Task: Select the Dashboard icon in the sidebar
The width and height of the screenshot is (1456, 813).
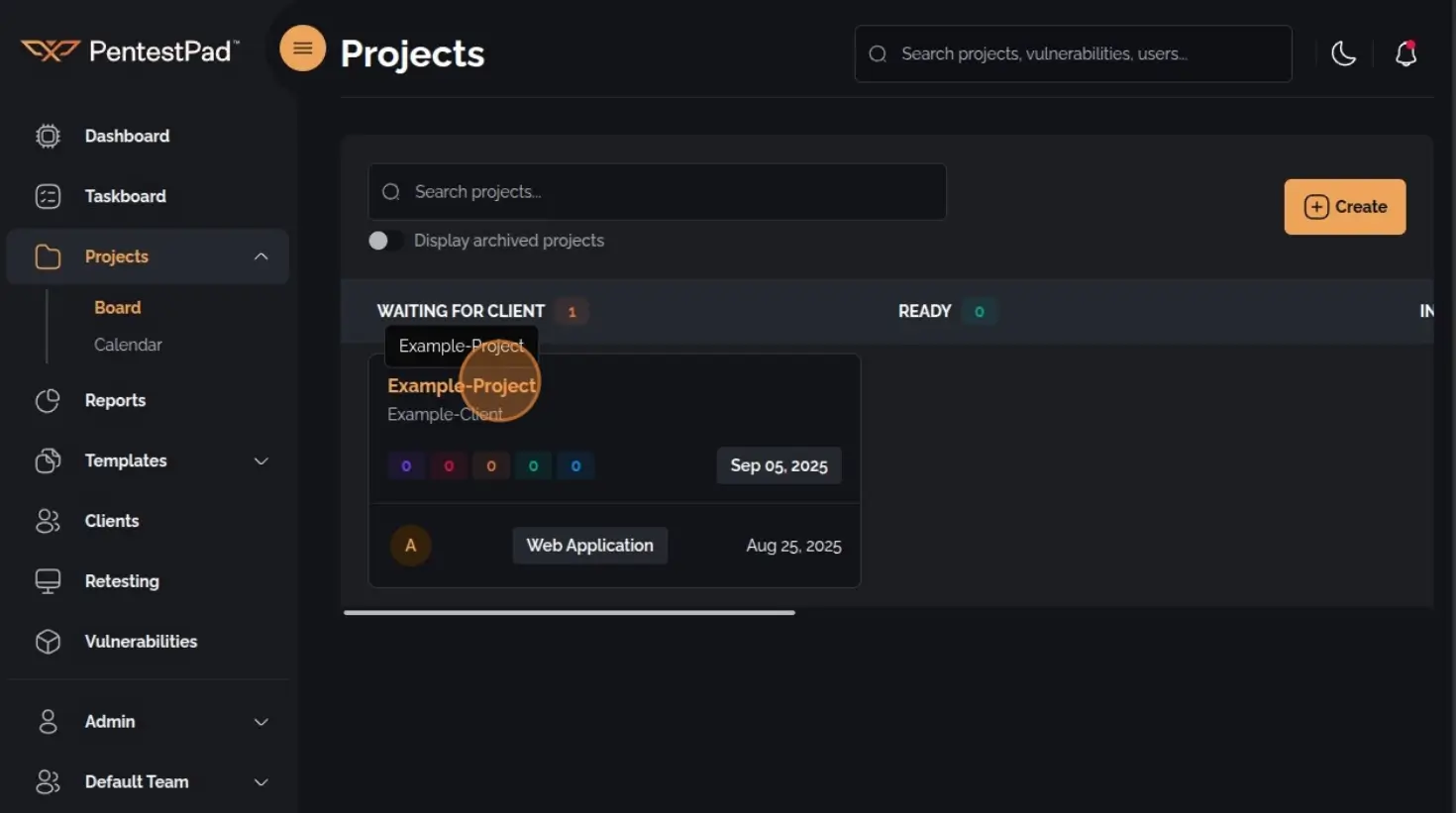Action: [47, 136]
